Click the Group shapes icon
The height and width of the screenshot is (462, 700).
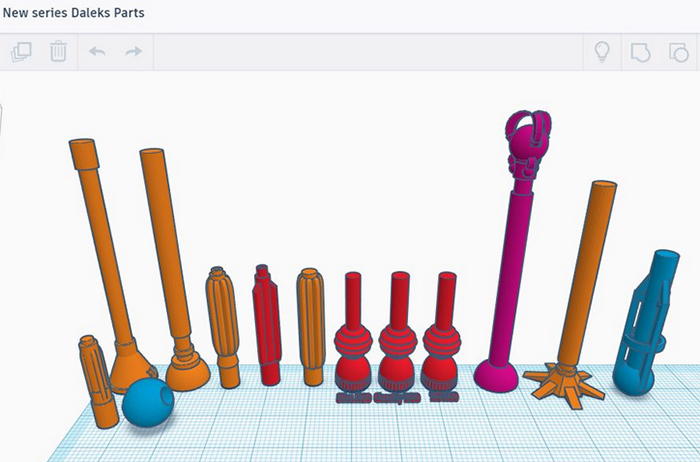[641, 52]
